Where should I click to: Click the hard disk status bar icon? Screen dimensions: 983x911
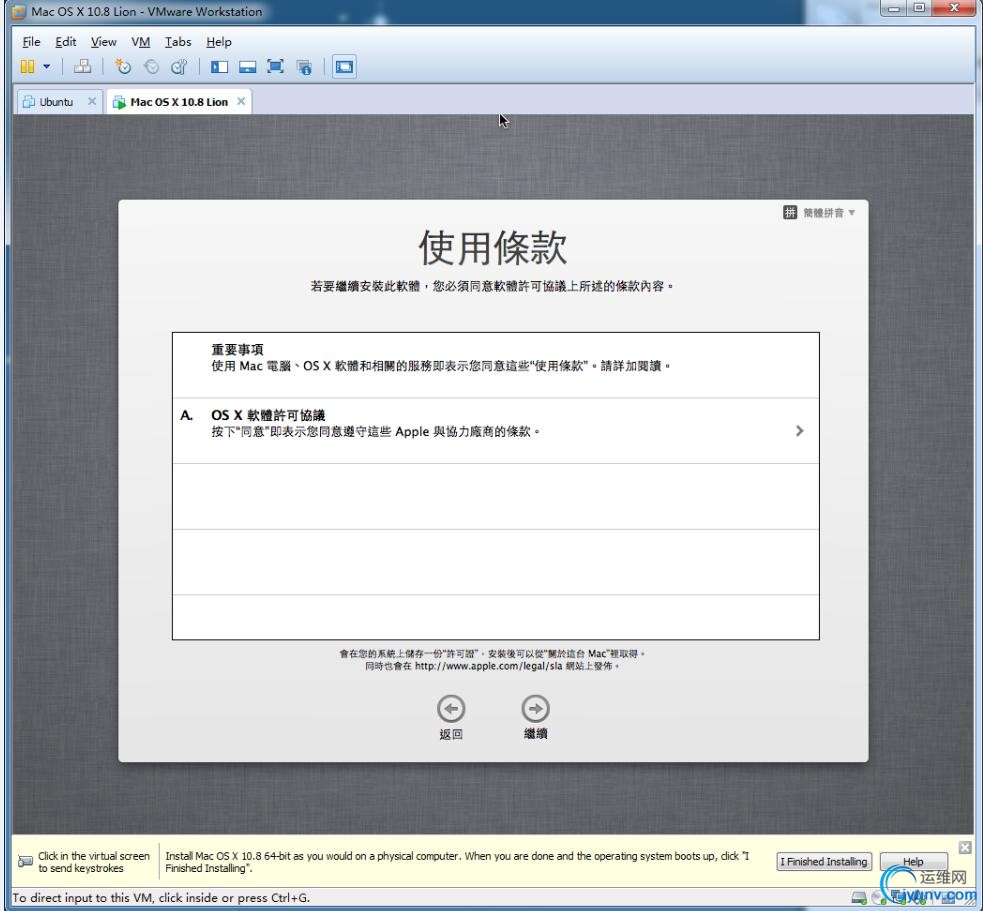pos(859,898)
